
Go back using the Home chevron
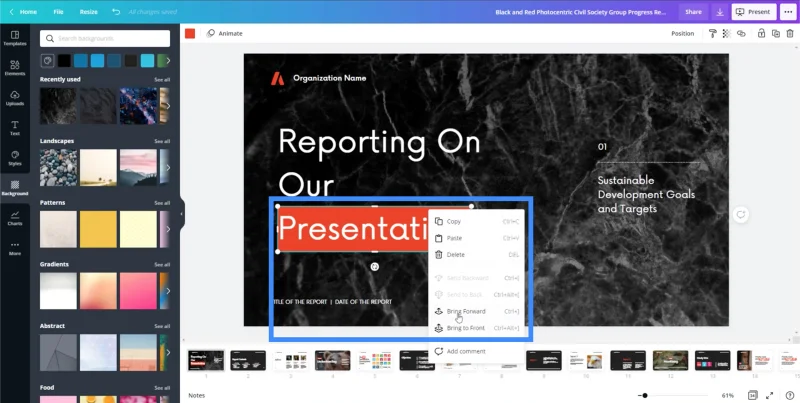click(x=11, y=12)
